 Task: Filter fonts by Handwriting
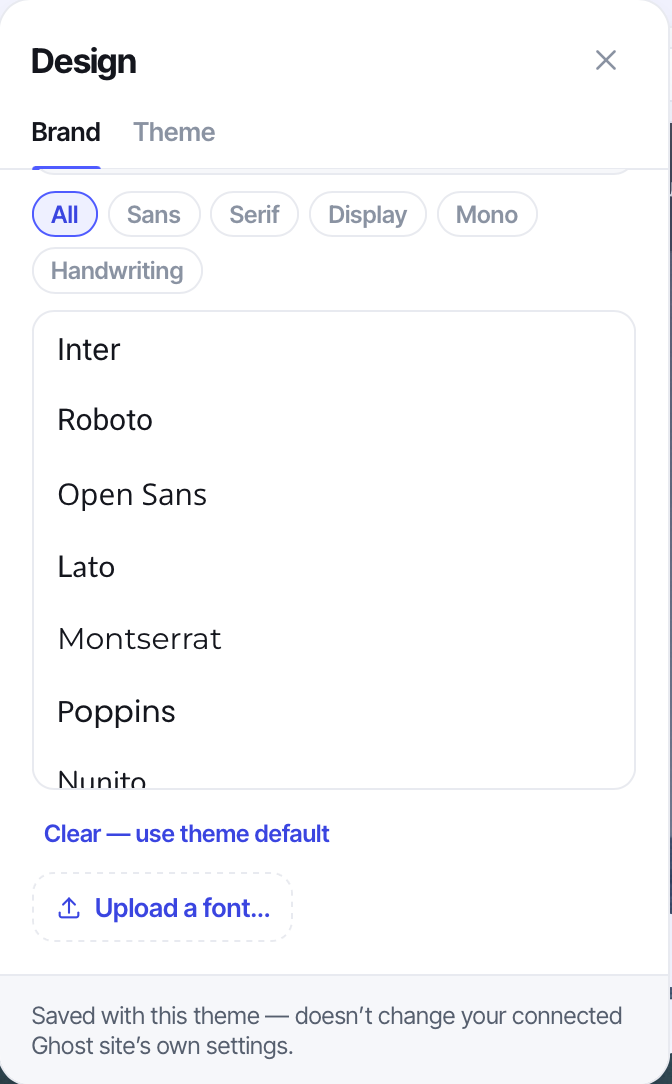coord(118,270)
